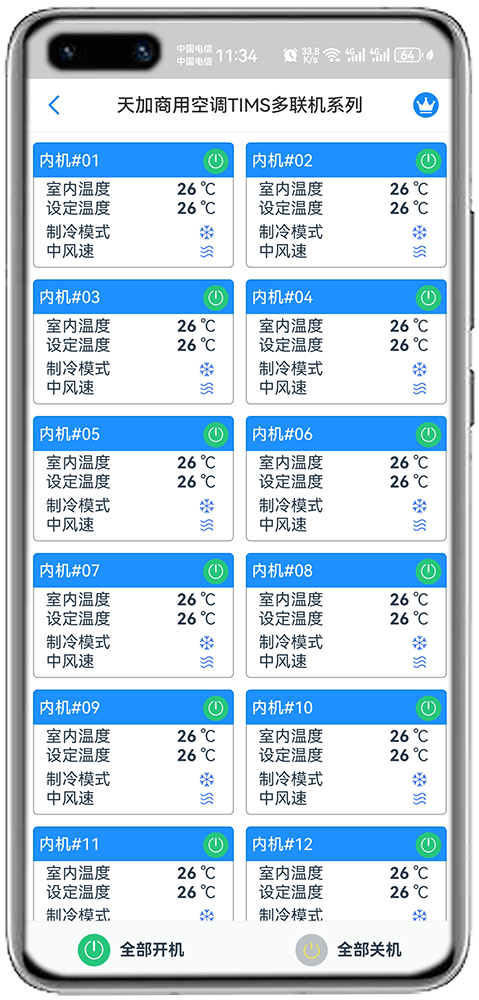Tap fan speed wave icon in unit #08
479x1000 pixels.
[419, 662]
